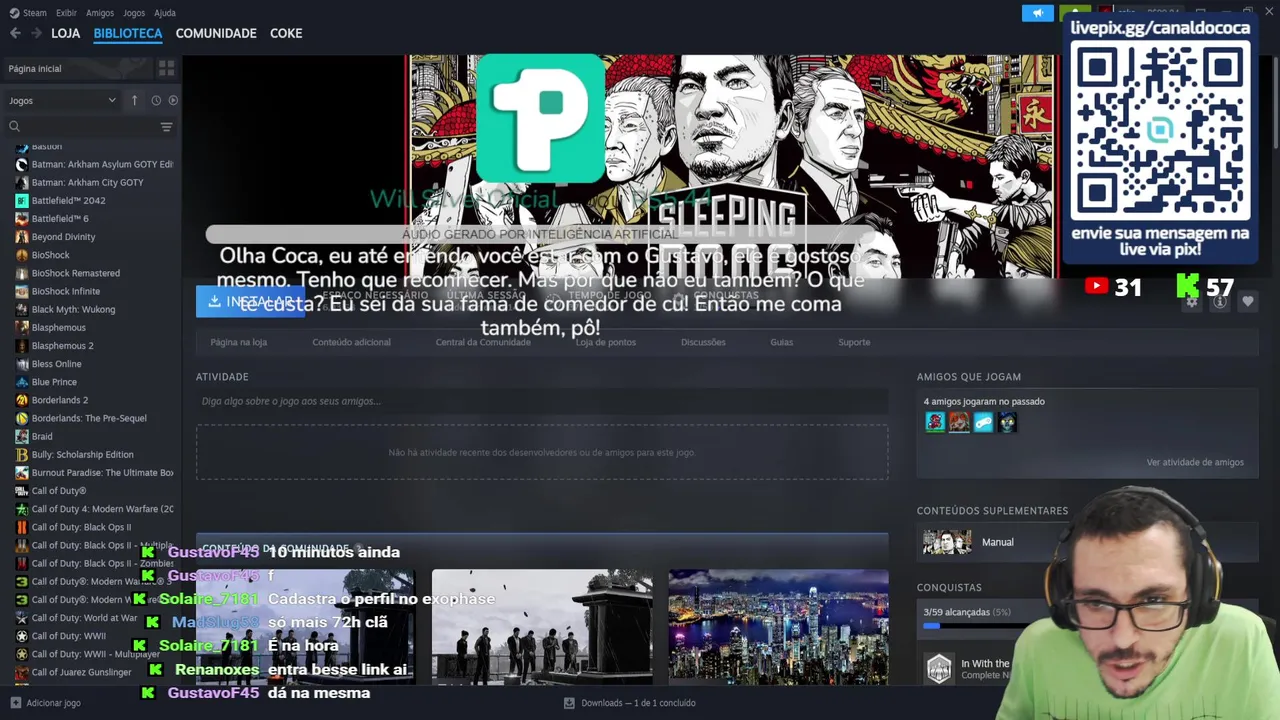Viewport: 1280px width, 720px height.
Task: Select Black Myth: Wukong in the list
Action: (73, 309)
